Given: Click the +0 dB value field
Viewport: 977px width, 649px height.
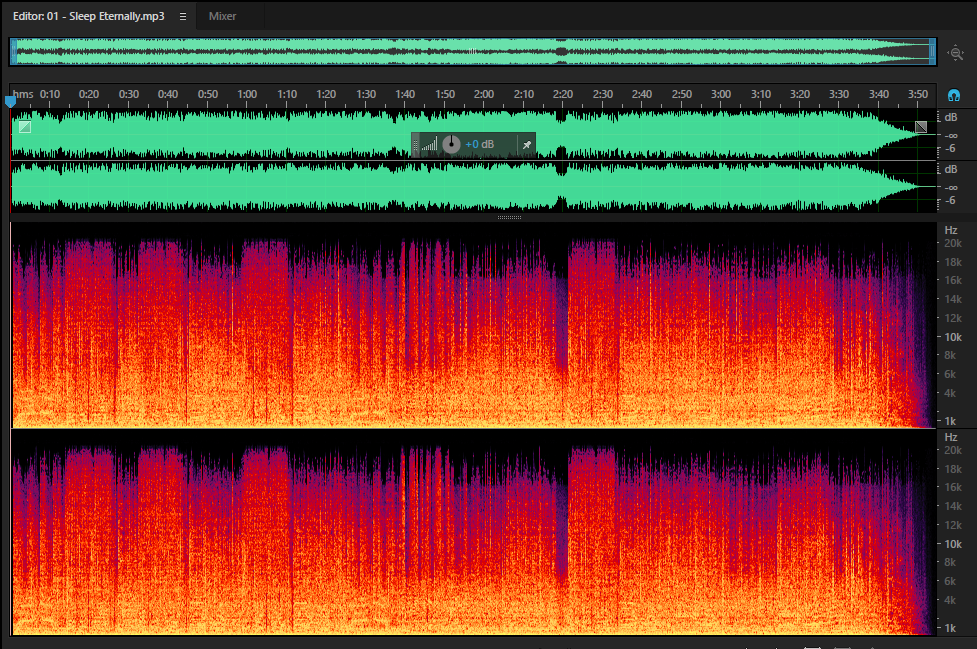Looking at the screenshot, I should (480, 144).
